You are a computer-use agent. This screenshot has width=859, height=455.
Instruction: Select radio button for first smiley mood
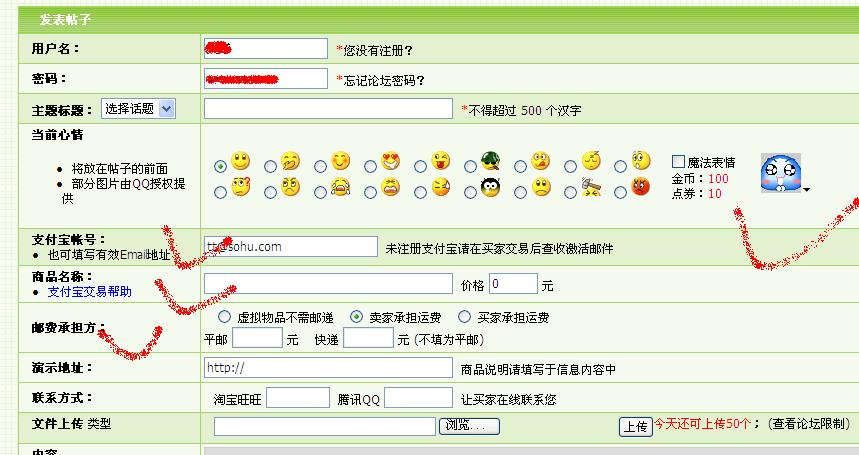coord(220,166)
